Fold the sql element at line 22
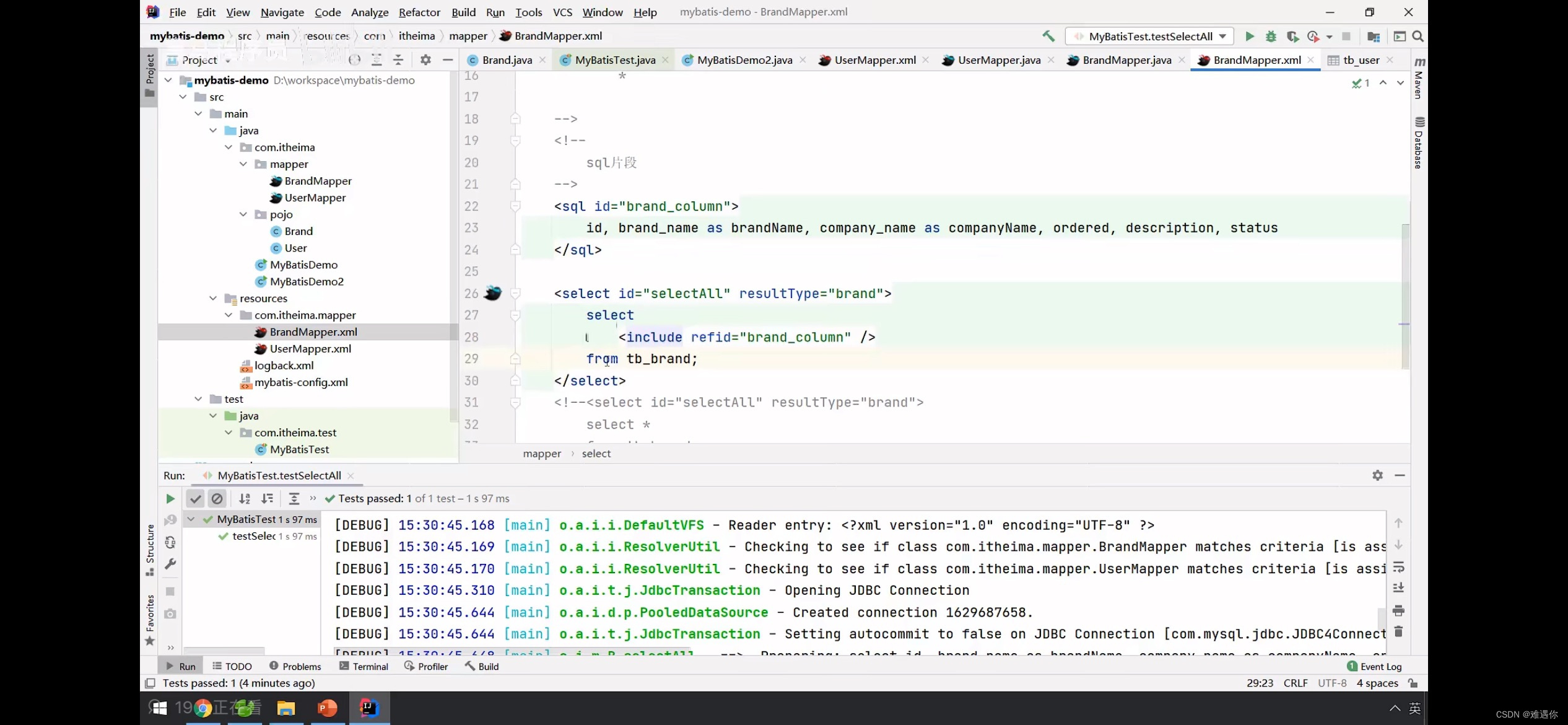1568x725 pixels. 515,206
